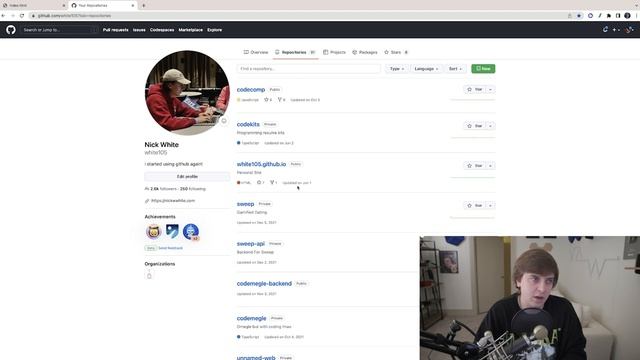
Task: Open the GitHub user avatar menu
Action: coord(629,30)
